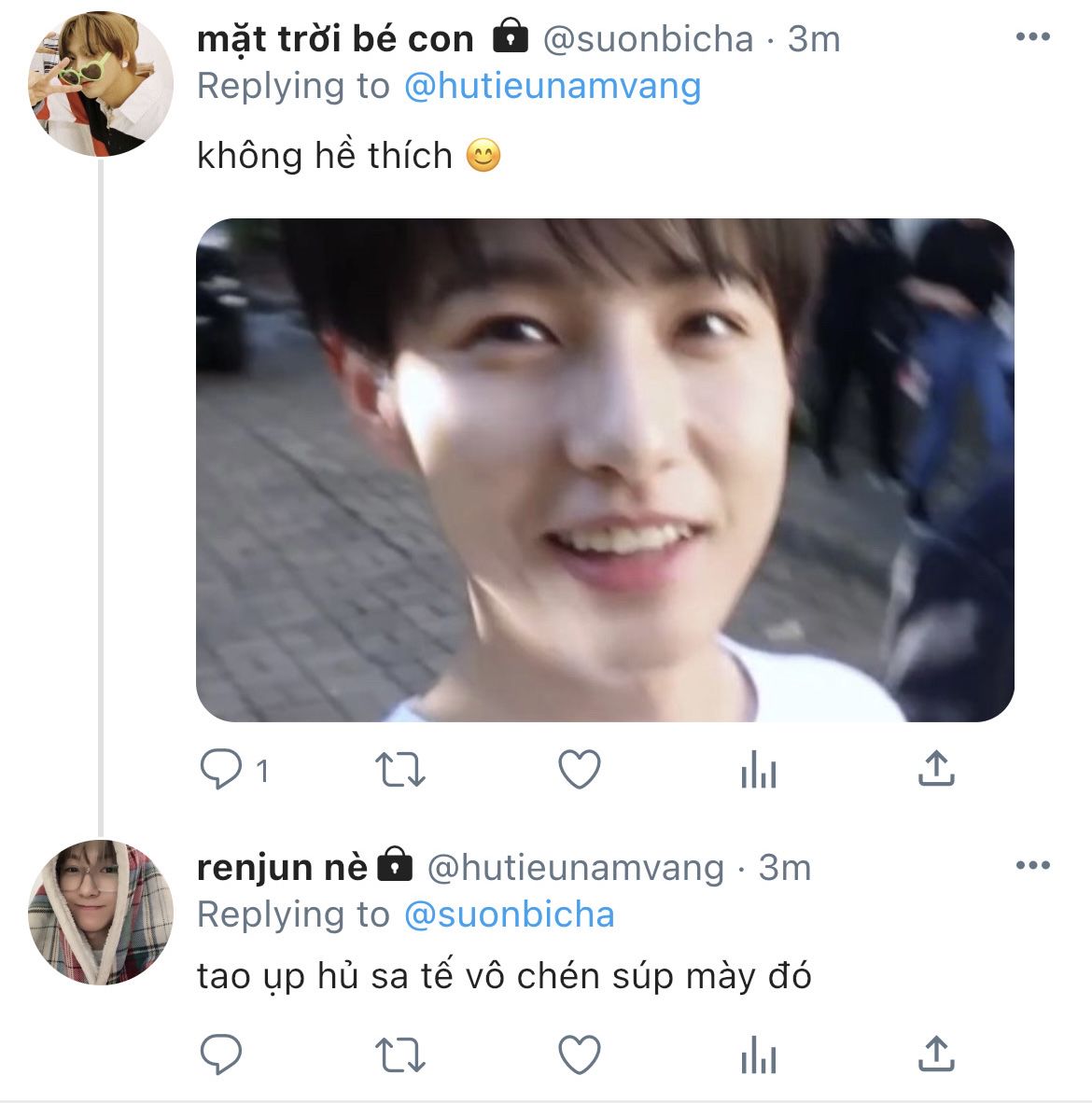Reply to the renjun nè tweet
Screen dimensions: 1092x1103
pos(222,1054)
